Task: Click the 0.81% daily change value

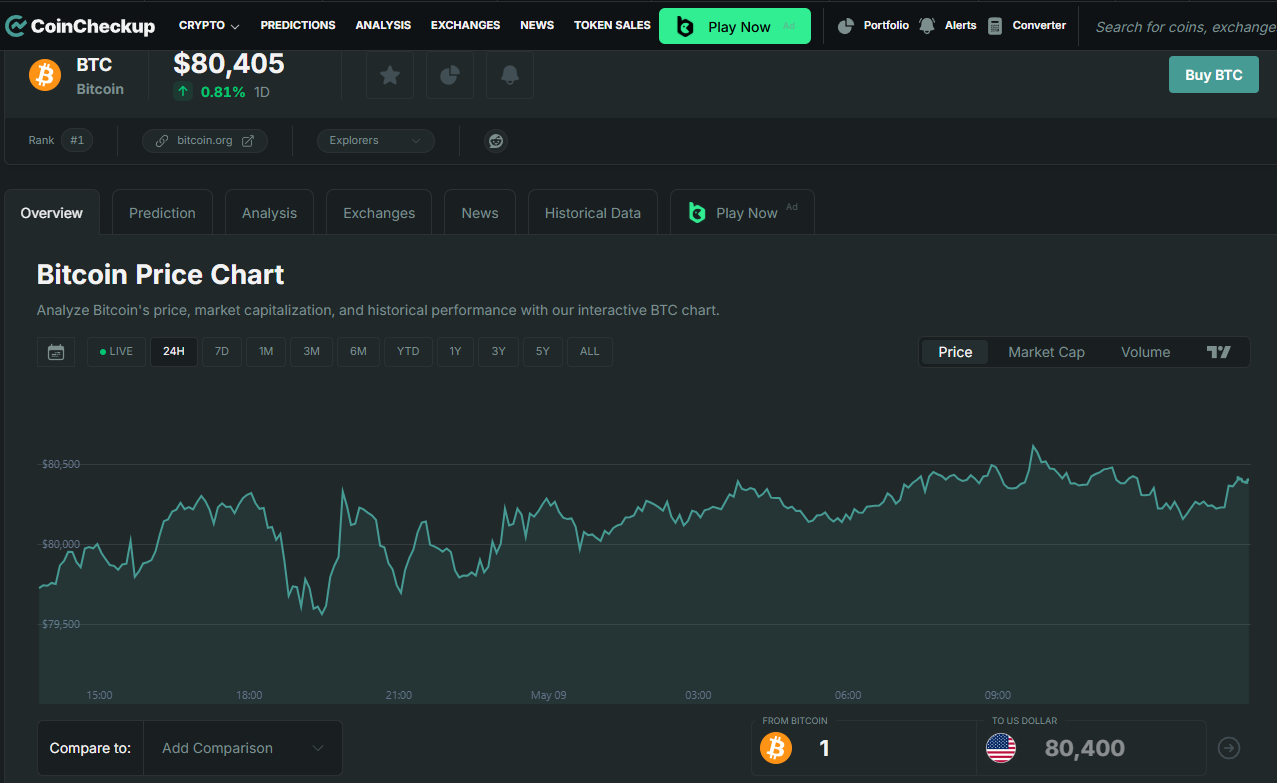Action: pos(222,92)
